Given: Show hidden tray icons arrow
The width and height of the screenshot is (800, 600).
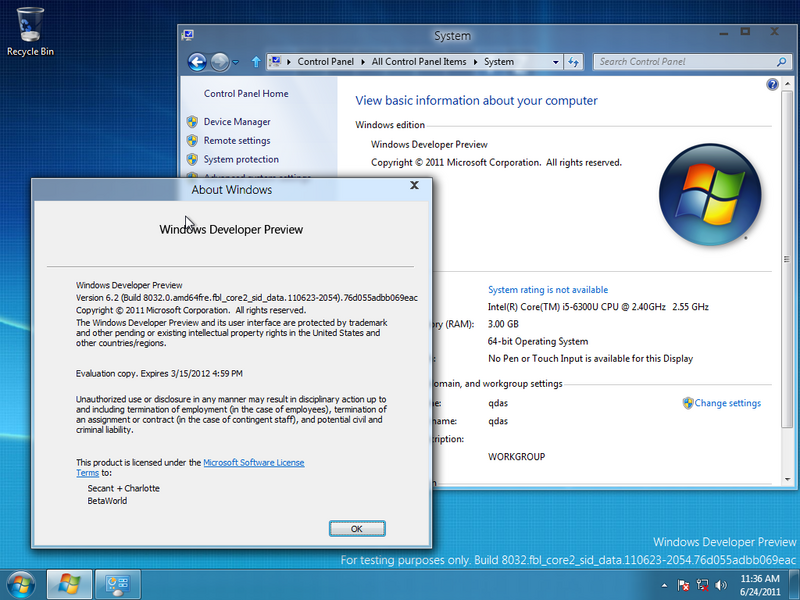Looking at the screenshot, I should pos(664,585).
